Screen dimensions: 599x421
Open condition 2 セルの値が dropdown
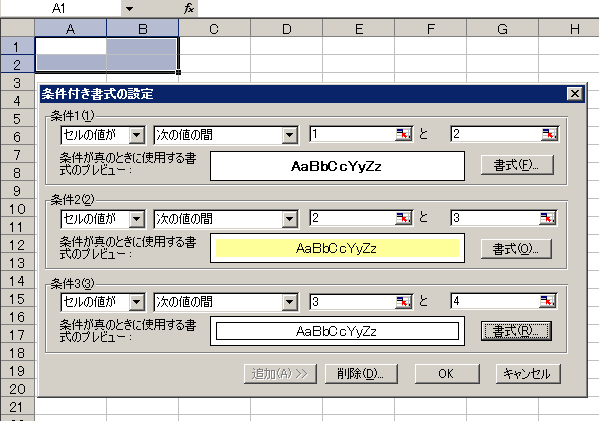coord(136,219)
